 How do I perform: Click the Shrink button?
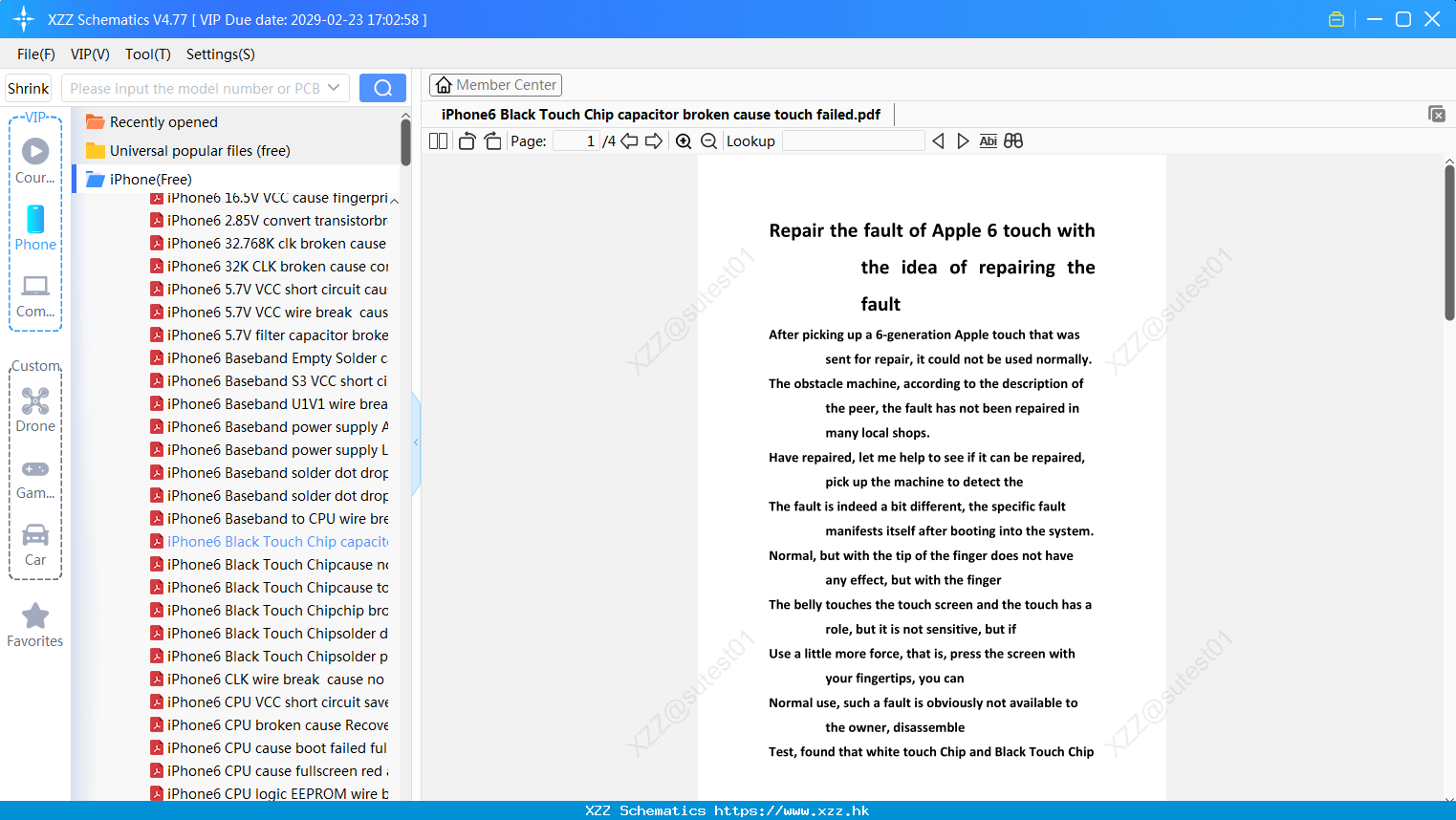(29, 88)
